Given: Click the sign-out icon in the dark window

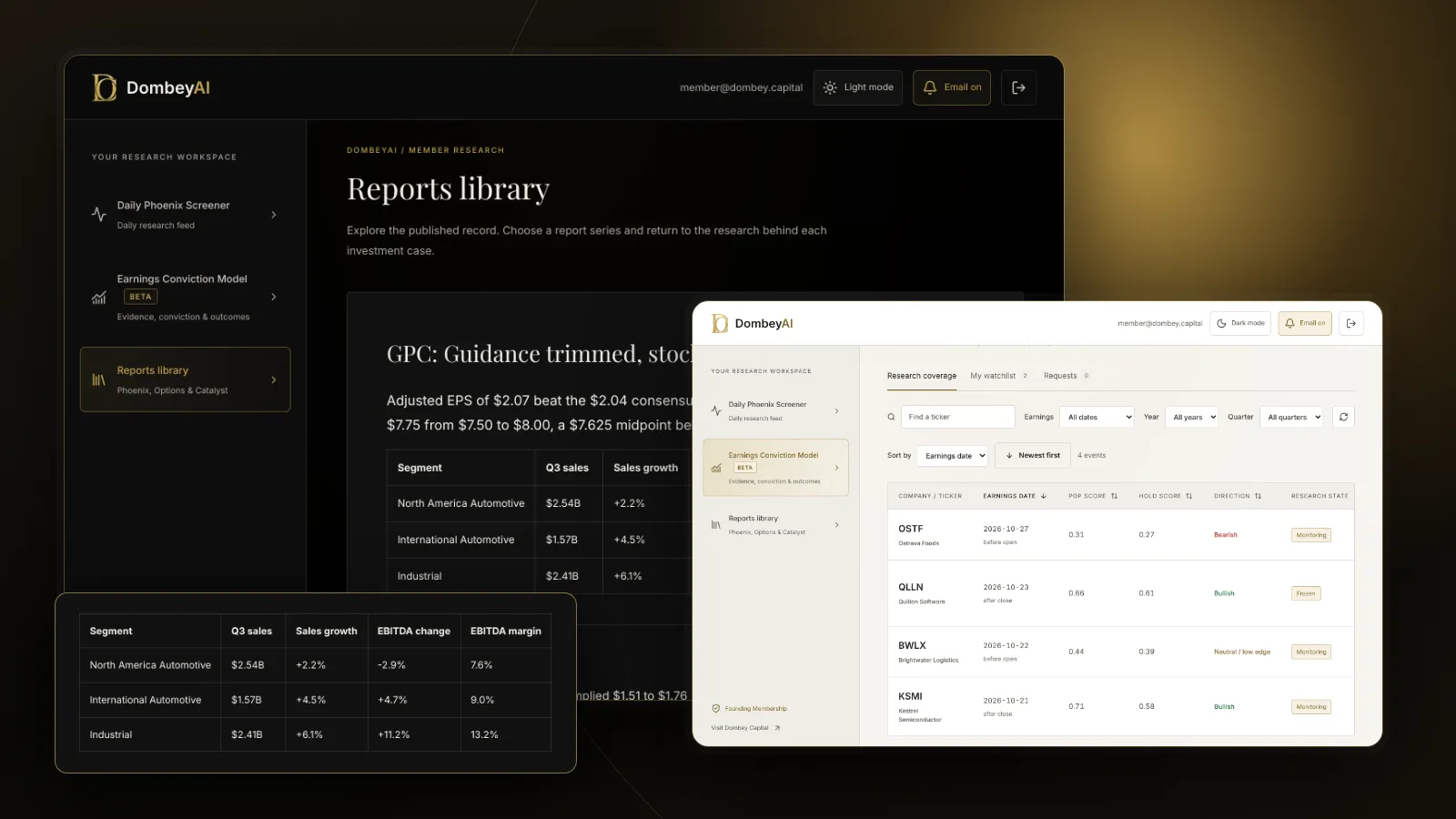Looking at the screenshot, I should coord(1019,87).
